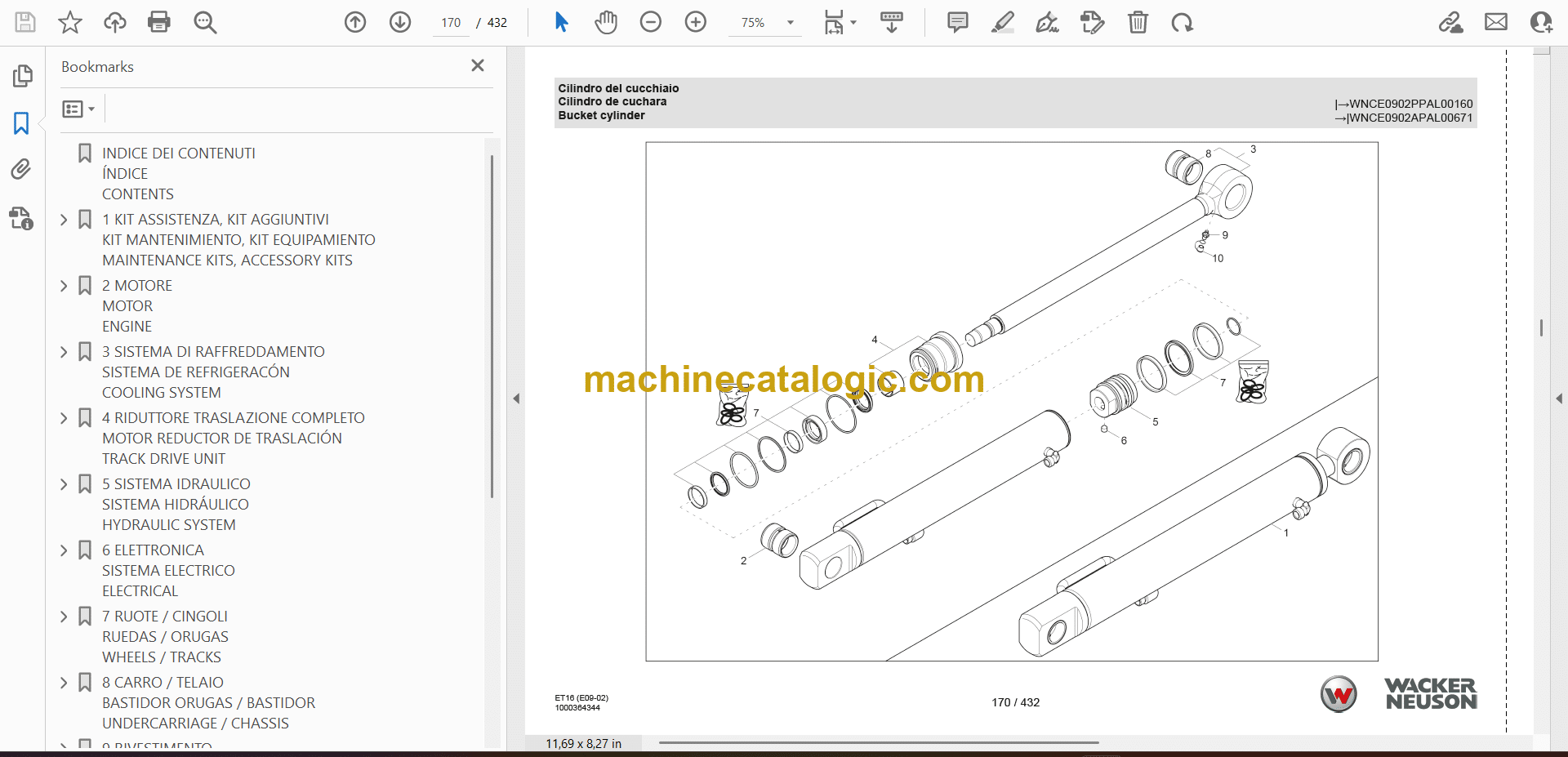Open the zoom level dropdown

pos(790,23)
